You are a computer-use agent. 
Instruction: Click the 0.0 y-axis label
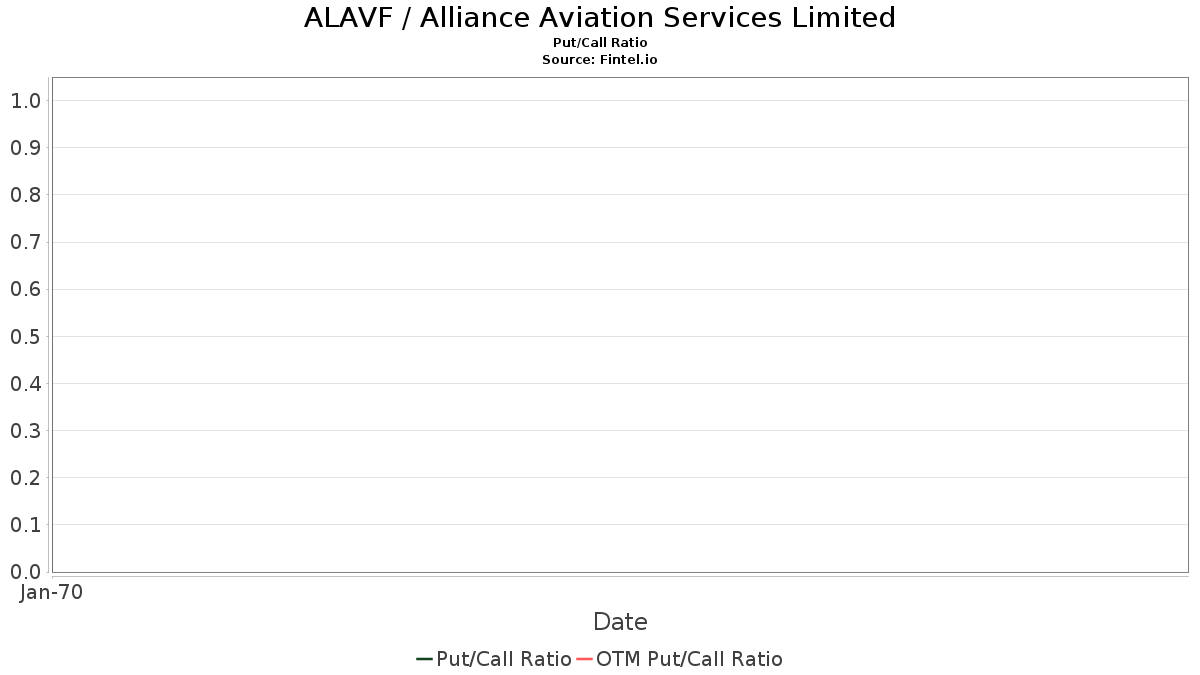point(25,572)
